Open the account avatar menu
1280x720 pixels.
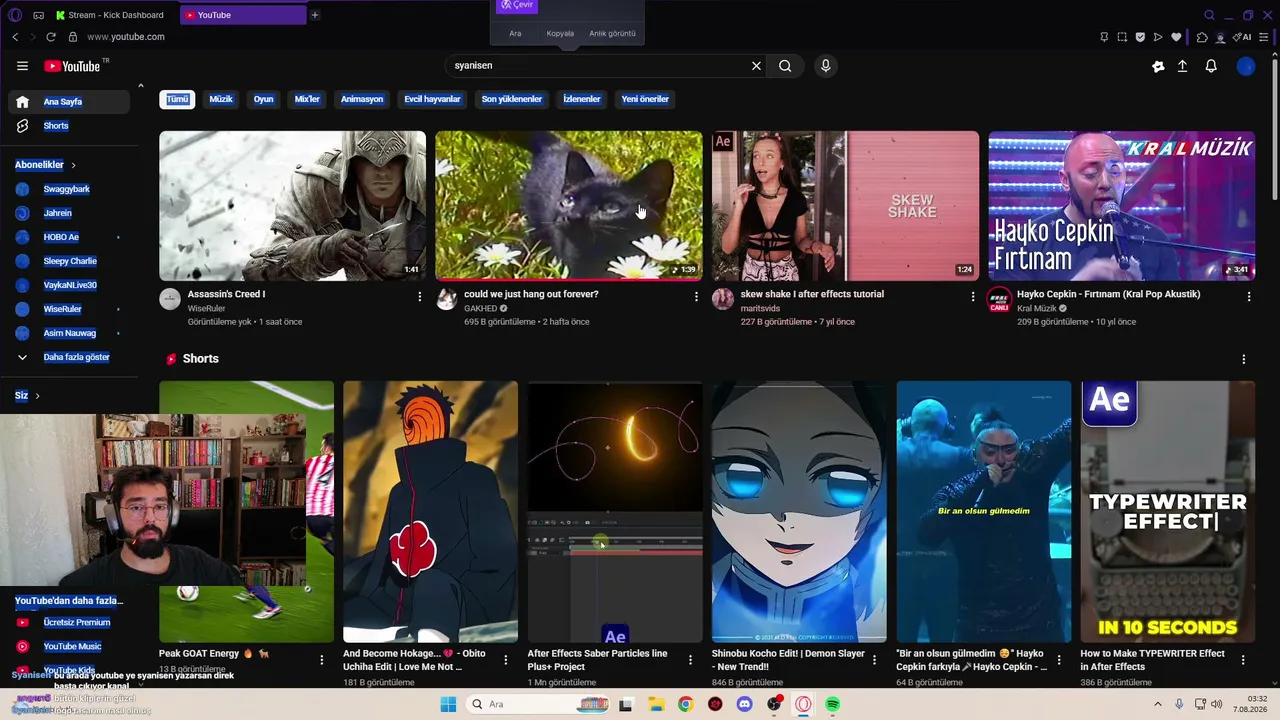(x=1246, y=66)
